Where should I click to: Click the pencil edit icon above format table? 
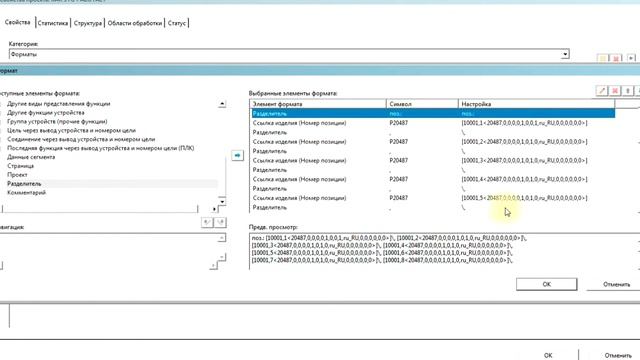click(x=602, y=90)
